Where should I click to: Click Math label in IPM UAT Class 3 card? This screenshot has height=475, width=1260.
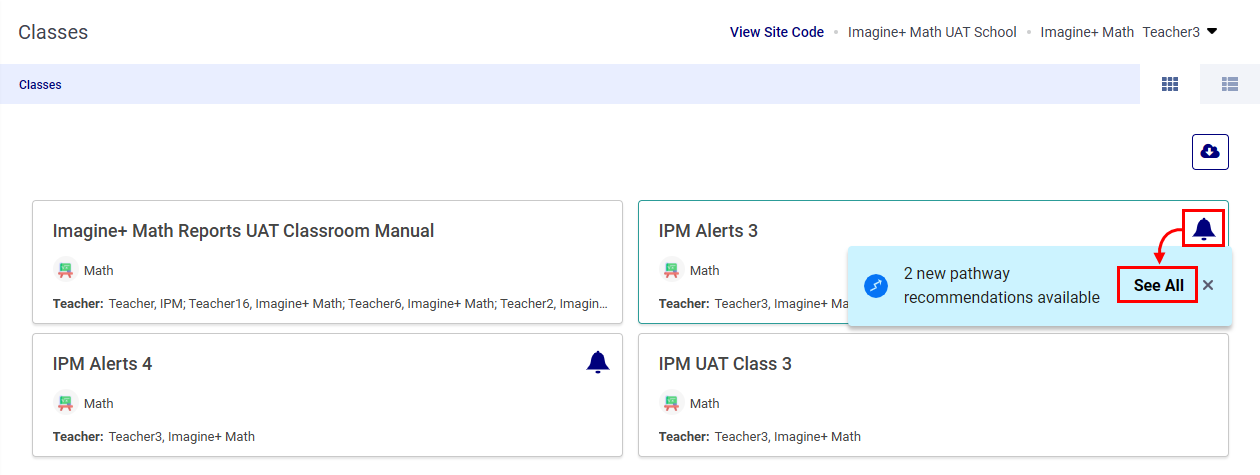(x=705, y=403)
